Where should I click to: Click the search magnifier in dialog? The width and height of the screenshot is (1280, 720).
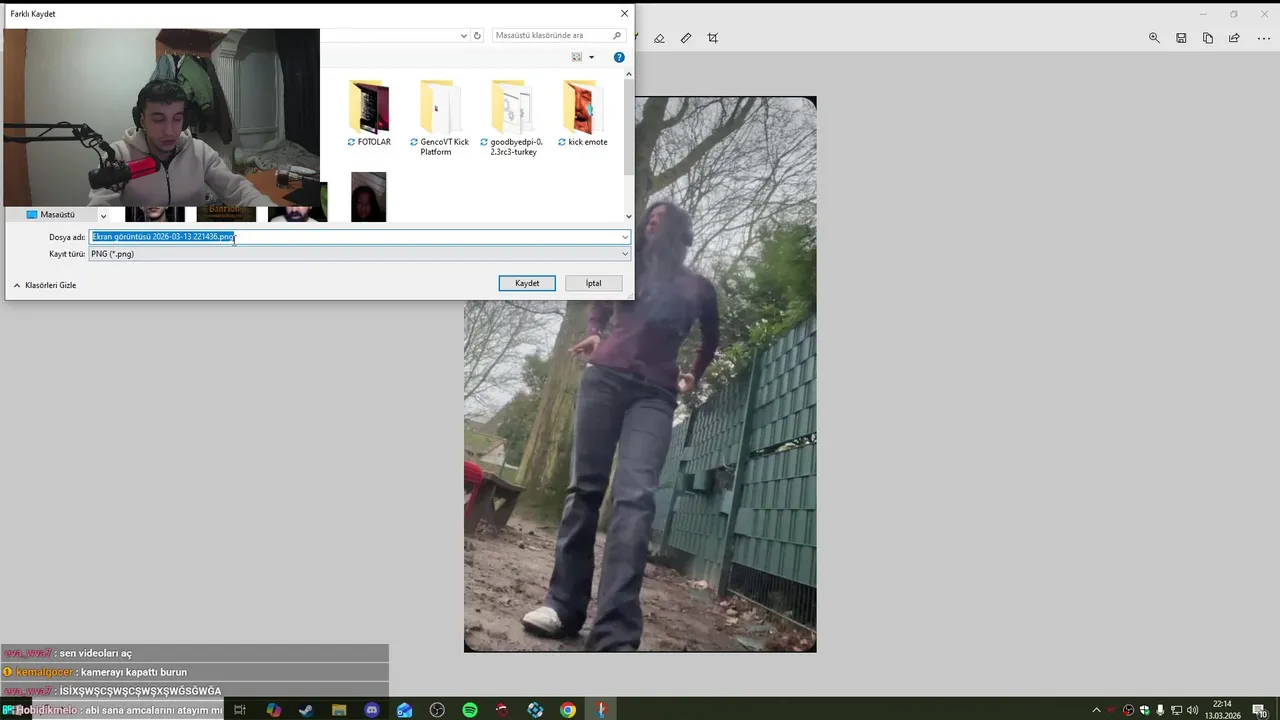[617, 35]
